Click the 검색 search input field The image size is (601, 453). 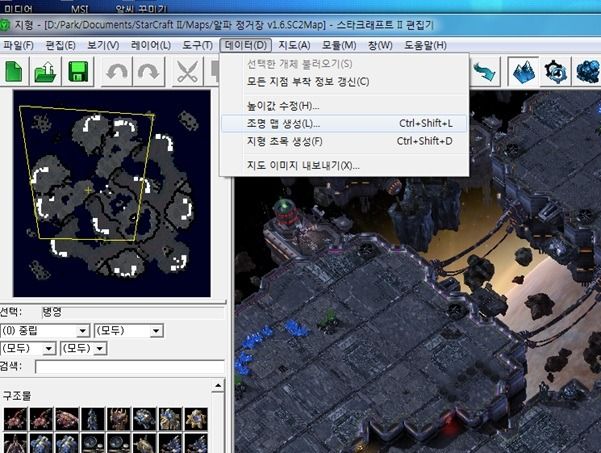[130, 366]
